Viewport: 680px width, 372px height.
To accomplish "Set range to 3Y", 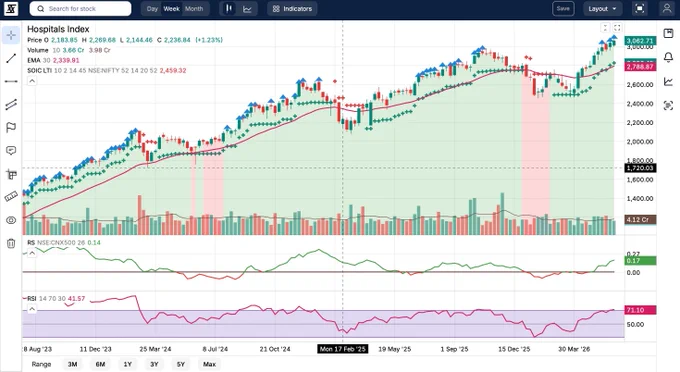I will pos(154,364).
